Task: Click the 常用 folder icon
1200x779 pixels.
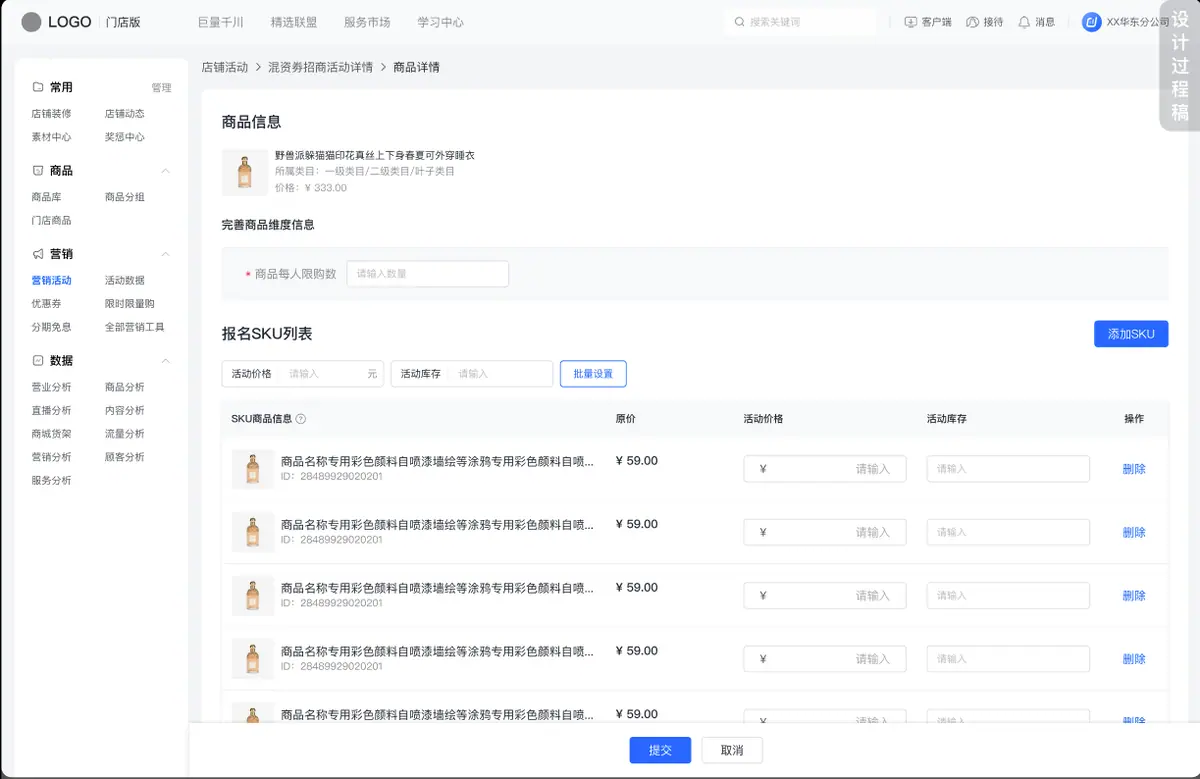Action: (38, 87)
